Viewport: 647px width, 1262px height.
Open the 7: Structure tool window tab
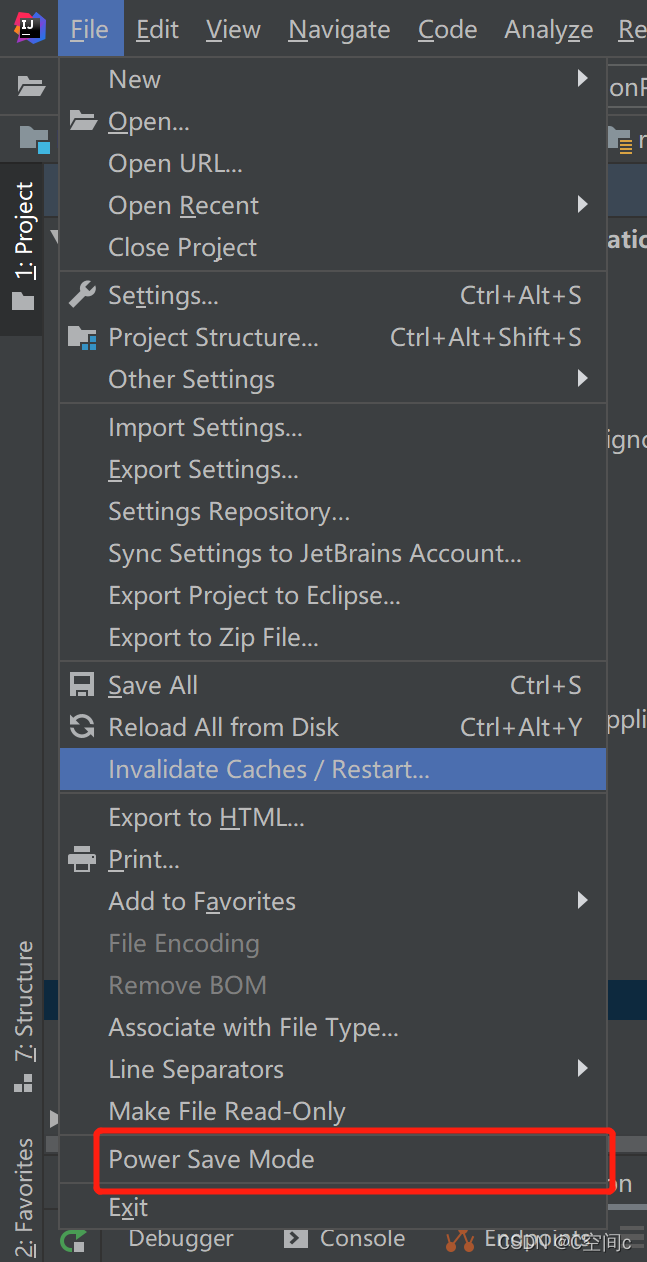[23, 1016]
